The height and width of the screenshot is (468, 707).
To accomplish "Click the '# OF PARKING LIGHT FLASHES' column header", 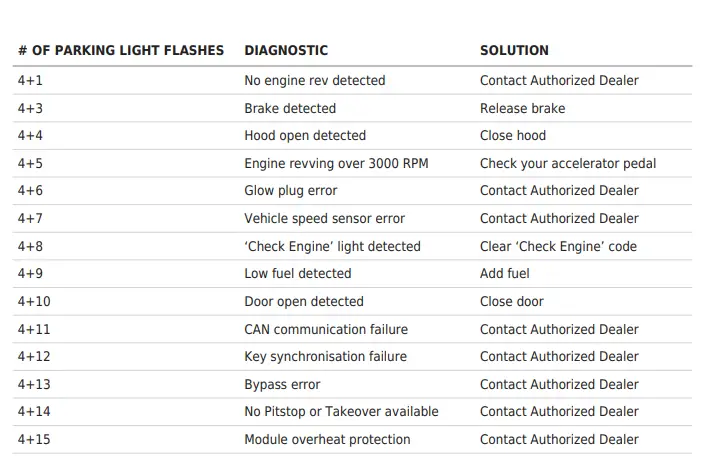I will (120, 50).
